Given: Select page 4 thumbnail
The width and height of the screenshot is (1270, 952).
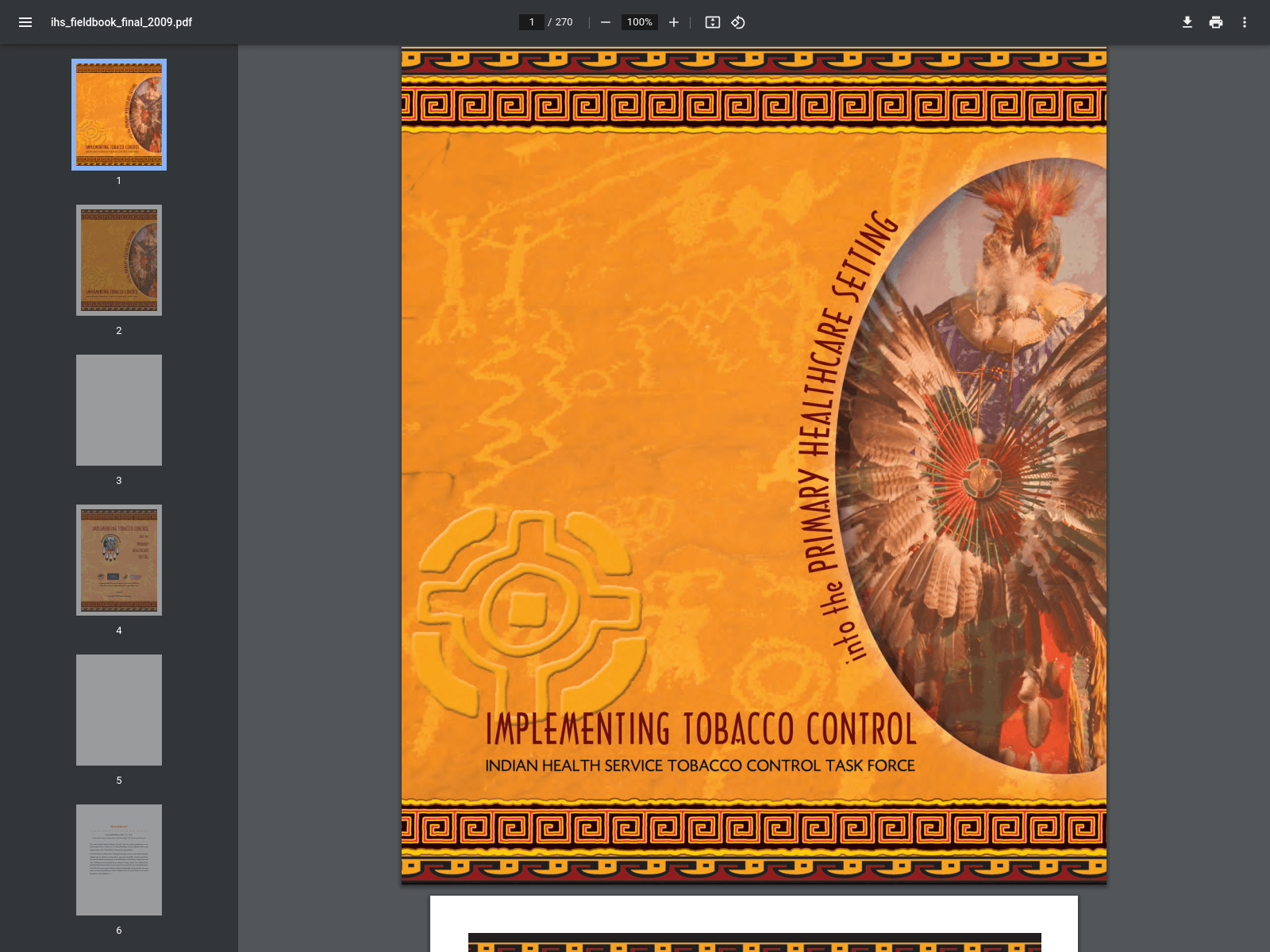Looking at the screenshot, I should click(119, 560).
